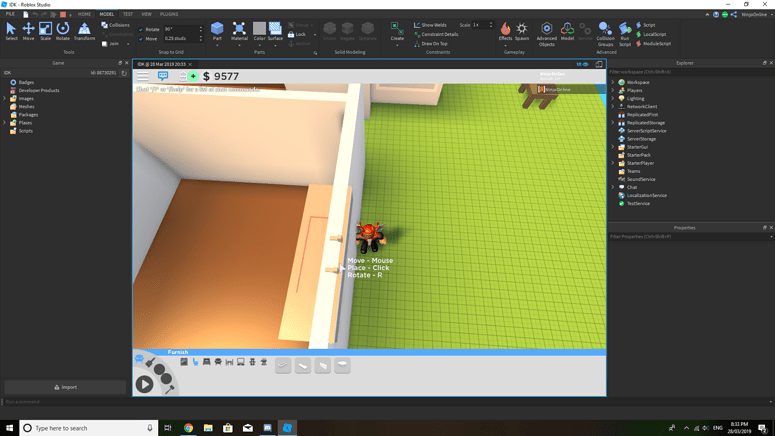Viewport: 775px width, 436px height.
Task: Click the green plus money icon
Action: (193, 76)
